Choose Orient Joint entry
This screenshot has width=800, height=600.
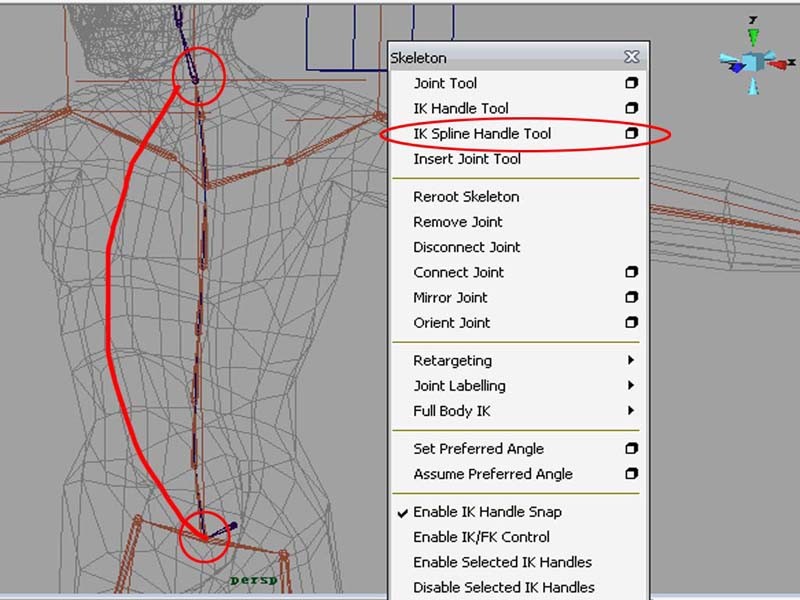[452, 323]
